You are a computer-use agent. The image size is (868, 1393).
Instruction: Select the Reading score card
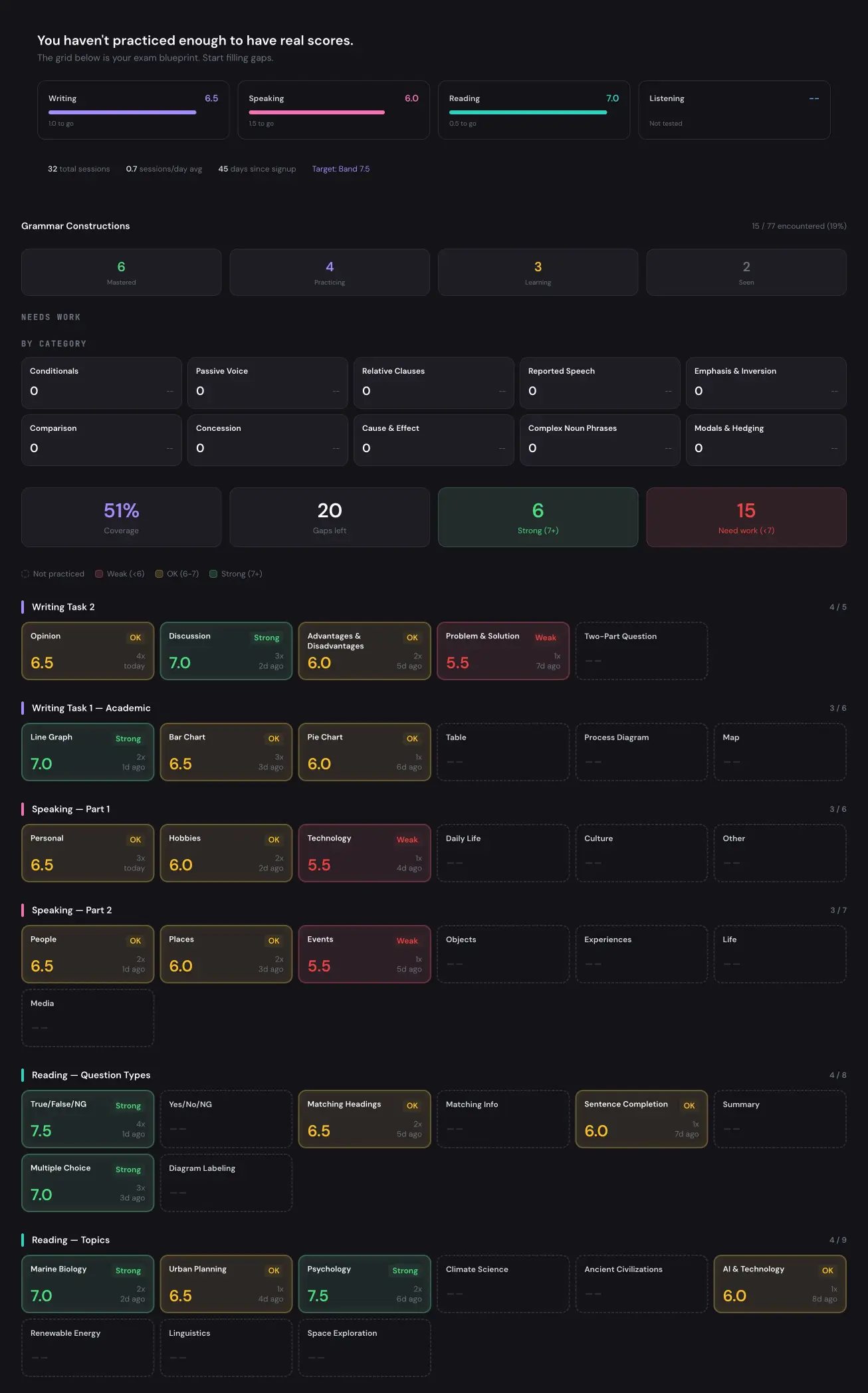pyautogui.click(x=534, y=110)
